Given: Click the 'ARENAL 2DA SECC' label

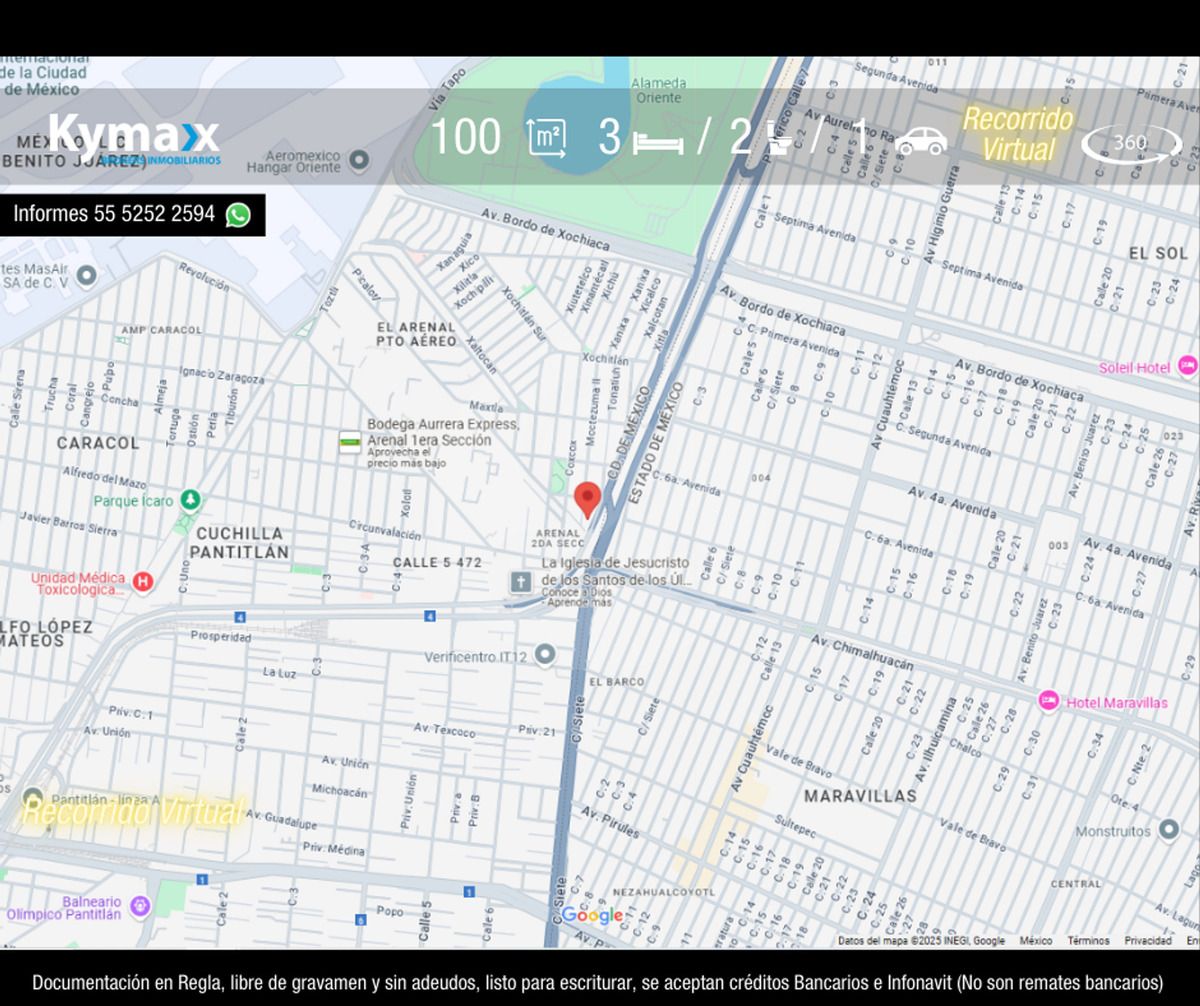Looking at the screenshot, I should pos(560,538).
